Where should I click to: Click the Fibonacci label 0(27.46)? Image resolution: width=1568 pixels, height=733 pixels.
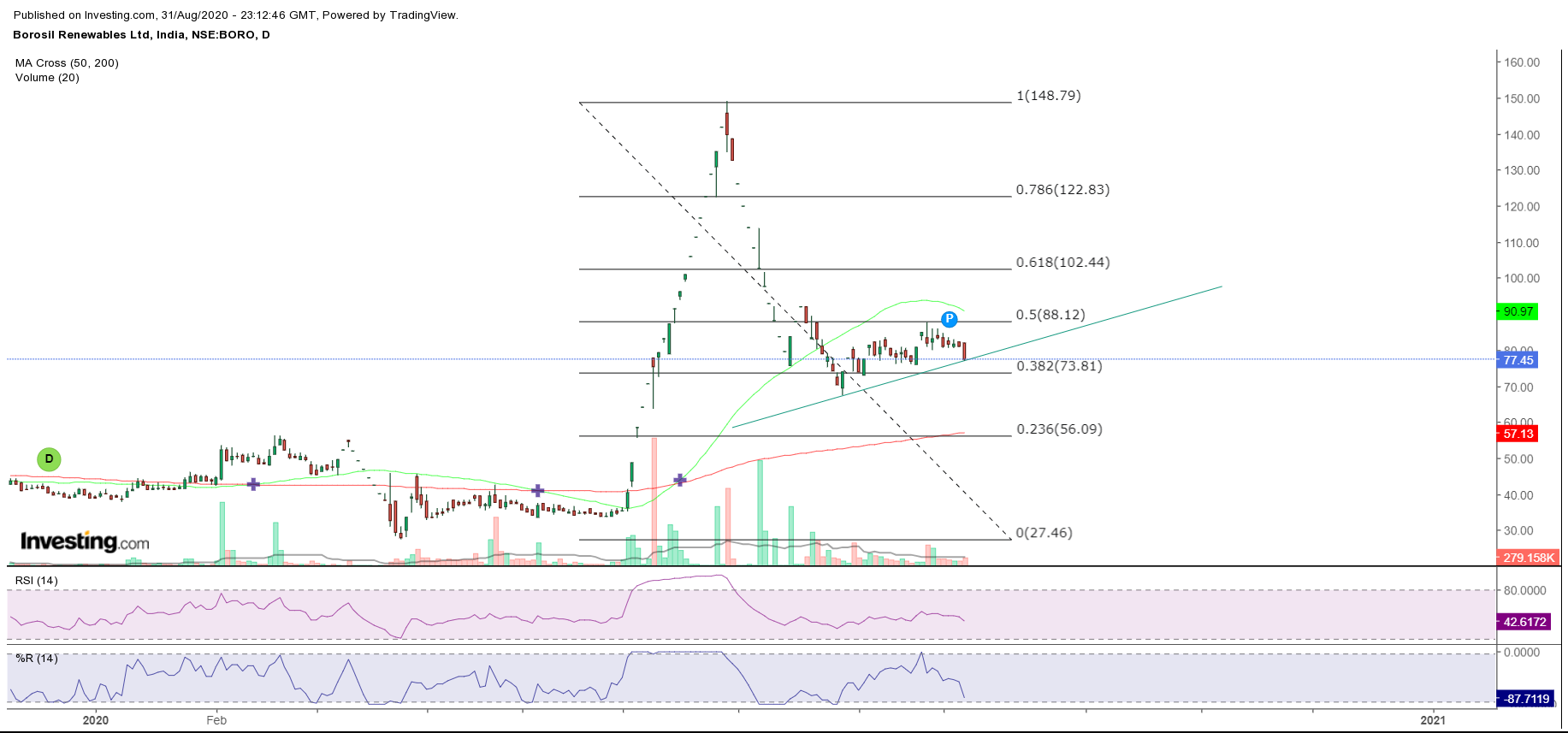(1044, 533)
